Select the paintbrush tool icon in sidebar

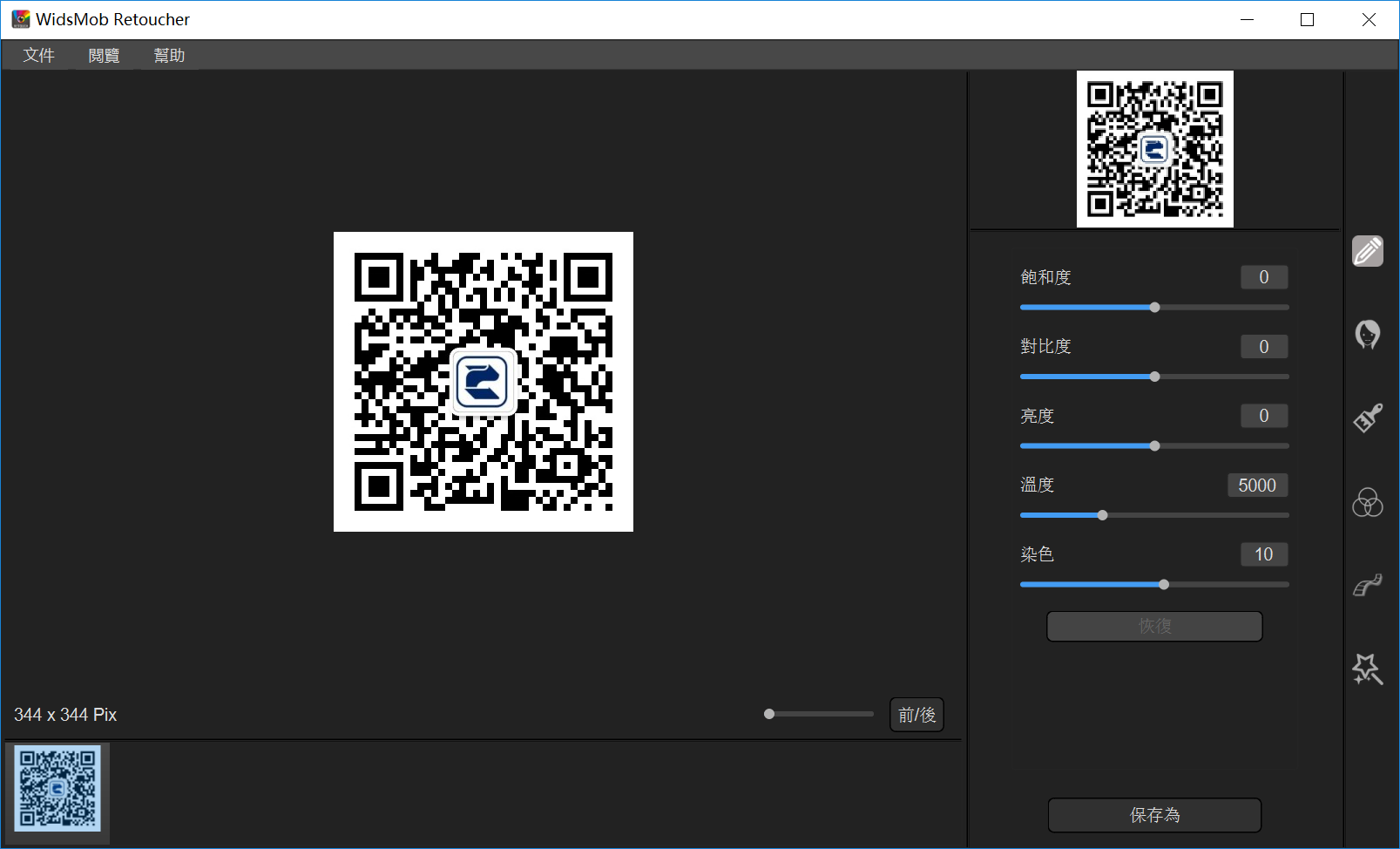tap(1368, 418)
